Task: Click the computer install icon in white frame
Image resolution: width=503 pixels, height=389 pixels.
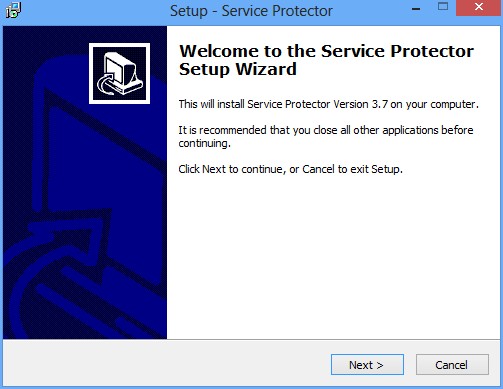Action: [119, 73]
